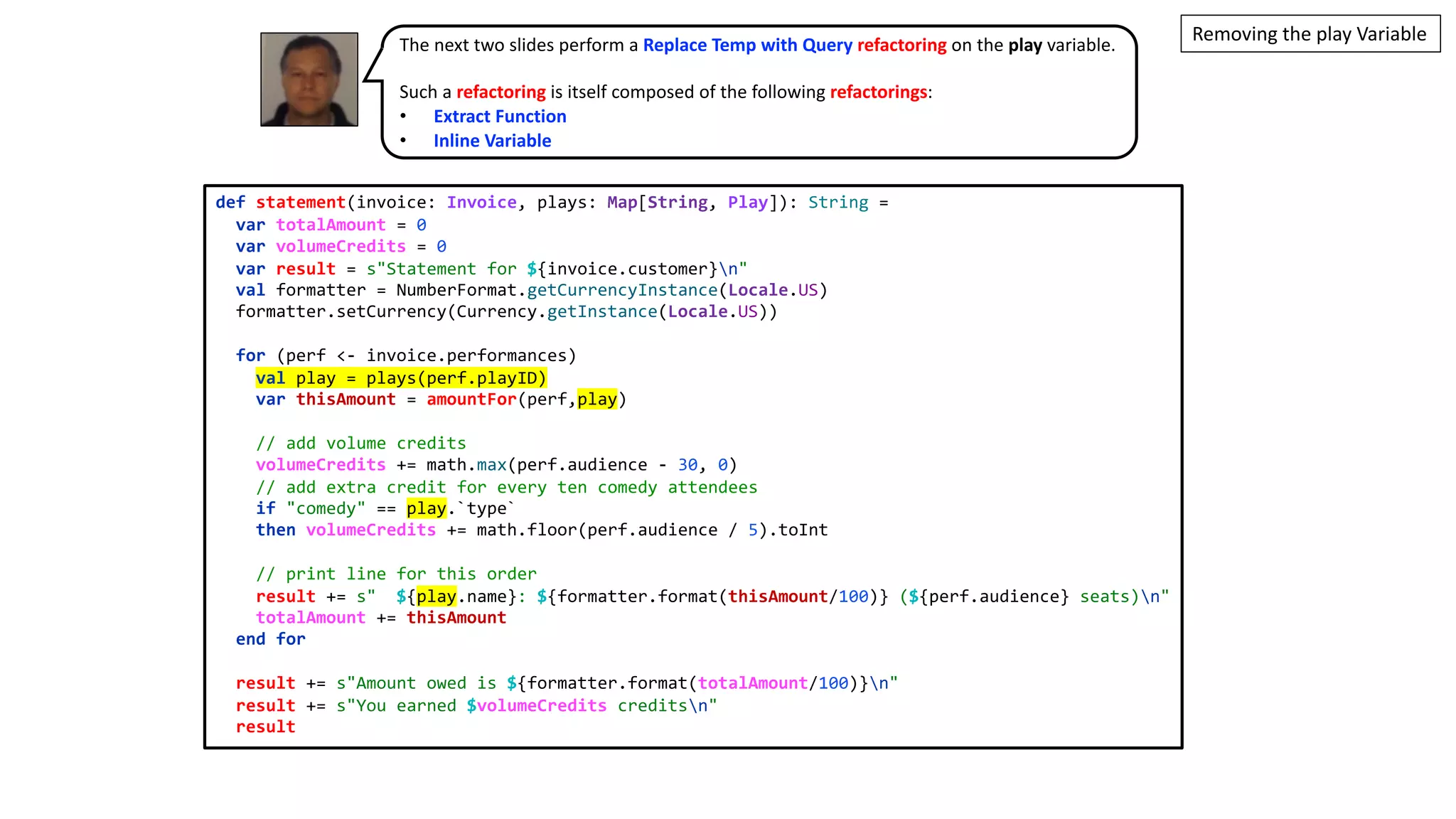The height and width of the screenshot is (819, 1456).
Task: Click the 'Inline Variable' bullet item
Action: pyautogui.click(x=492, y=141)
